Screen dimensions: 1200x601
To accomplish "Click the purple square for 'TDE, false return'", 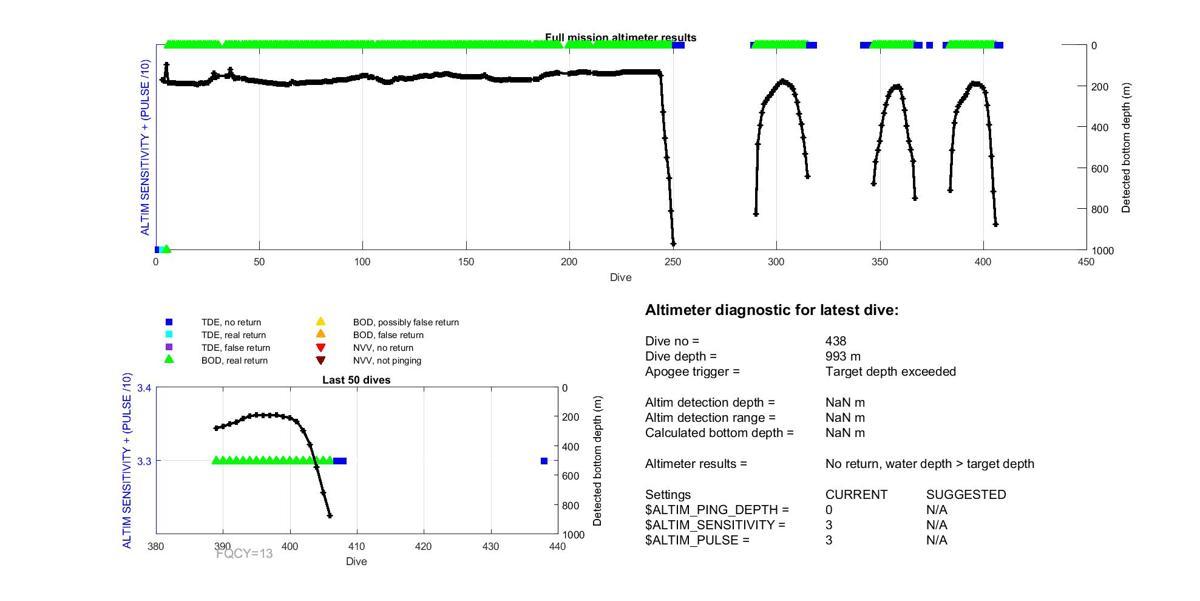I will [x=169, y=347].
